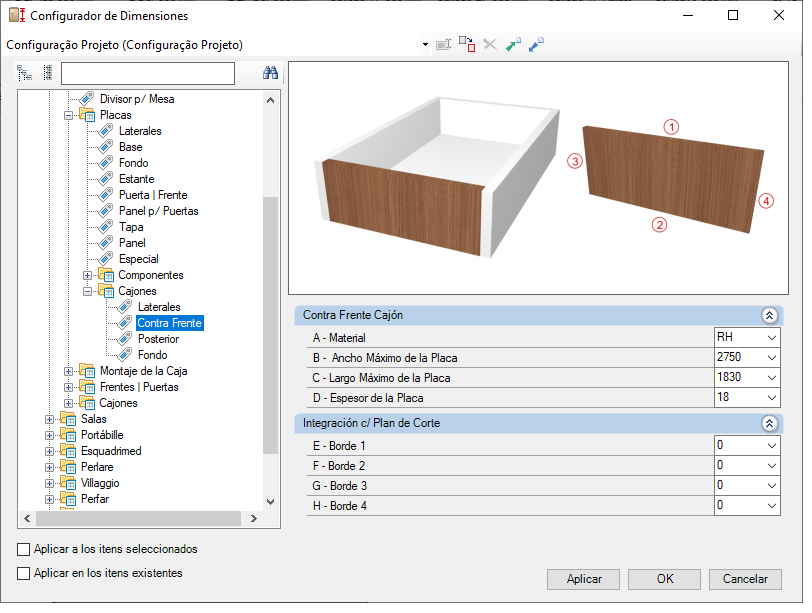
Task: Click the tag icon beside Especial
Action: pos(106,259)
